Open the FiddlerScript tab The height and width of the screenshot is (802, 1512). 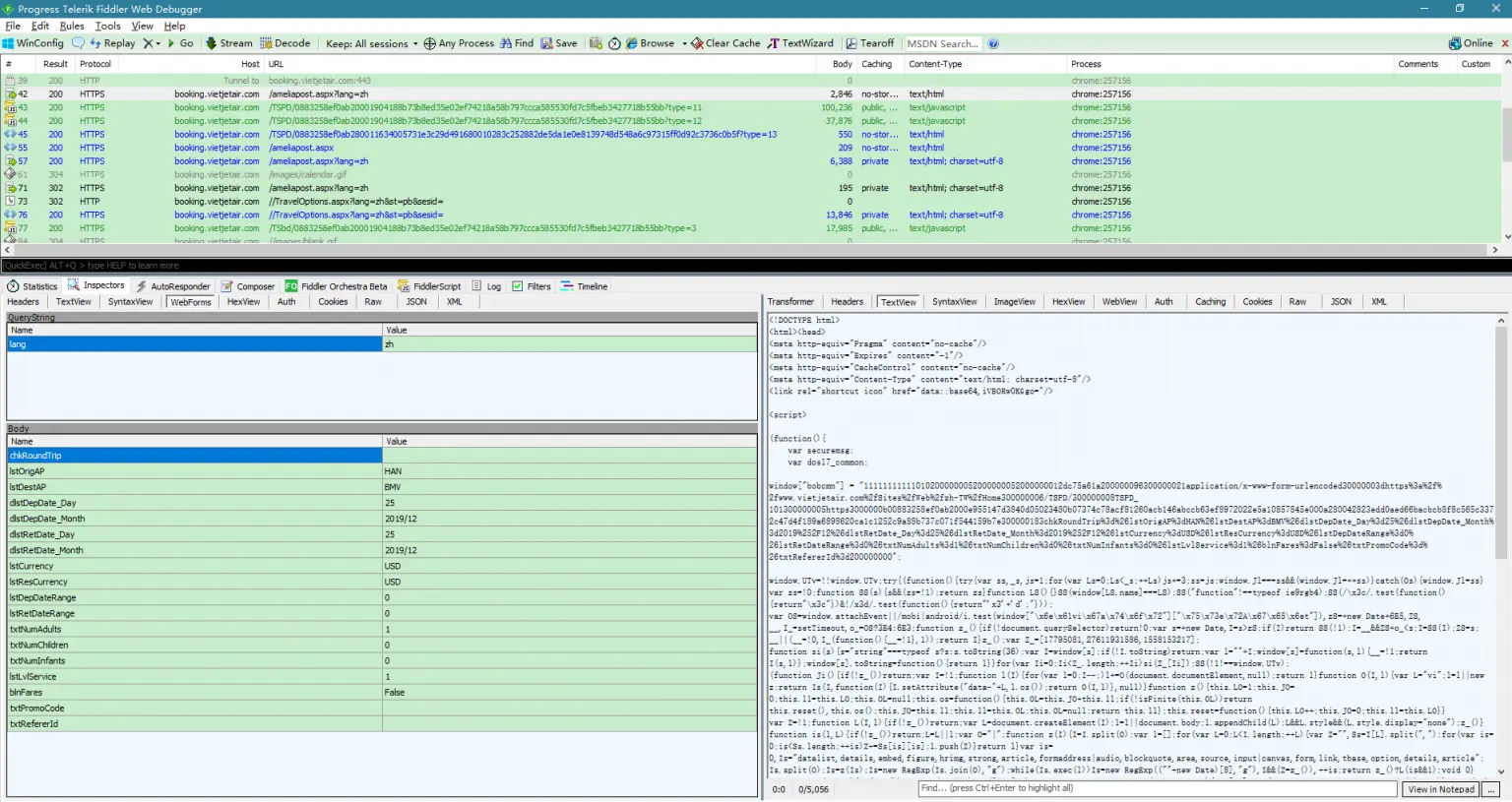(429, 286)
